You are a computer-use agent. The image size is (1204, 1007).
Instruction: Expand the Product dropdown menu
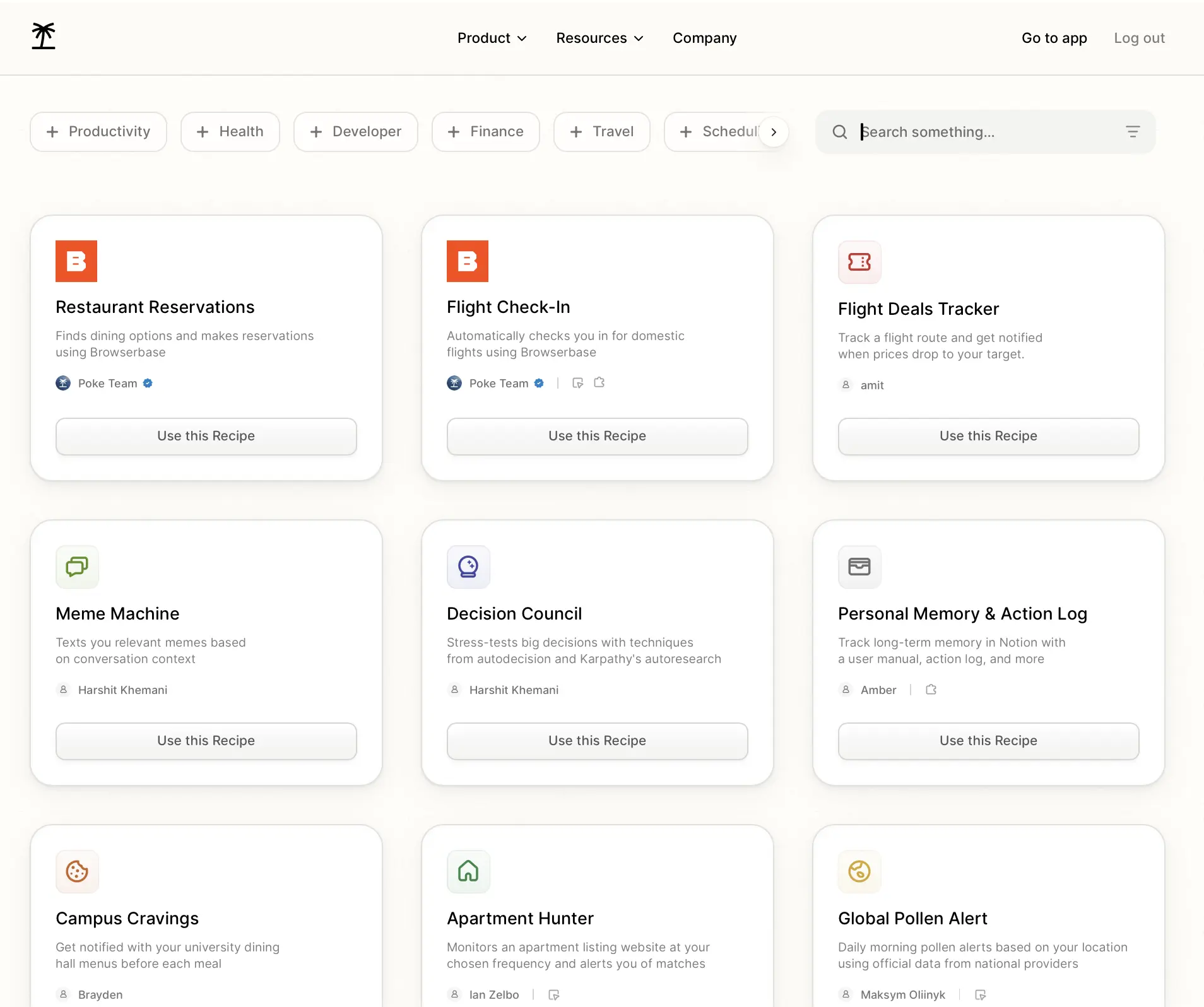pos(492,38)
